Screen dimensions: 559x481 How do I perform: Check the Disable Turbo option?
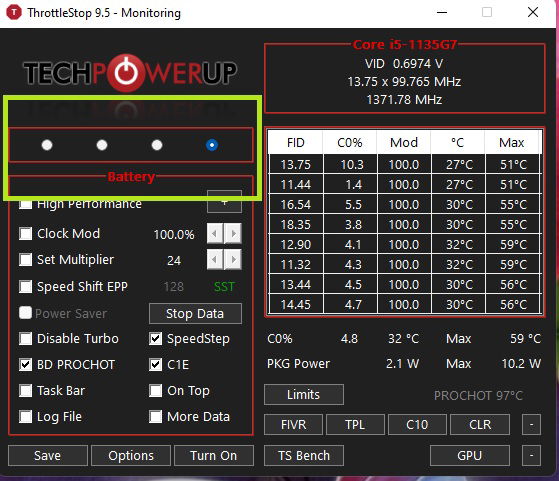pyautogui.click(x=26, y=338)
